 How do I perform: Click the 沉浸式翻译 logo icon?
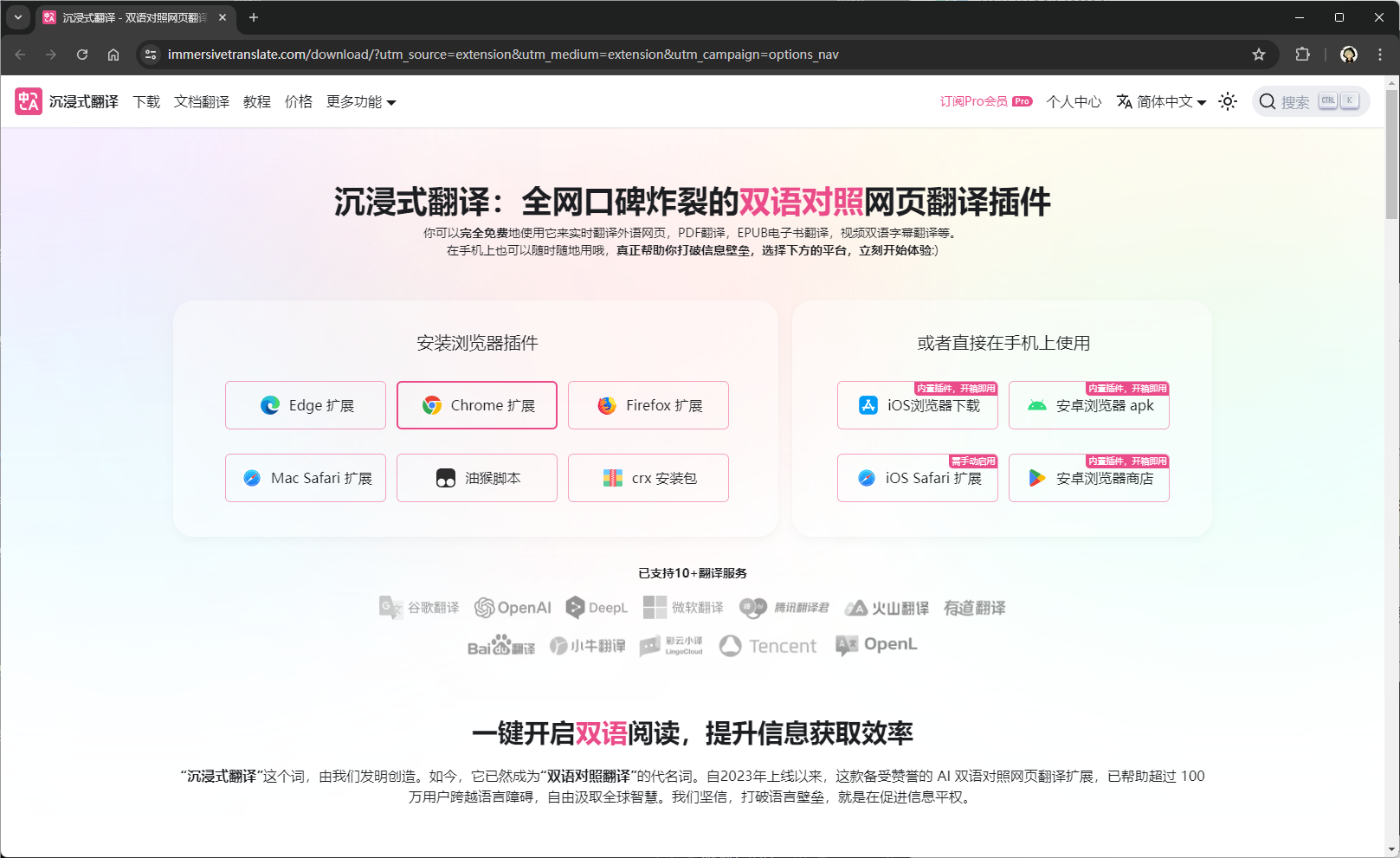pos(29,101)
